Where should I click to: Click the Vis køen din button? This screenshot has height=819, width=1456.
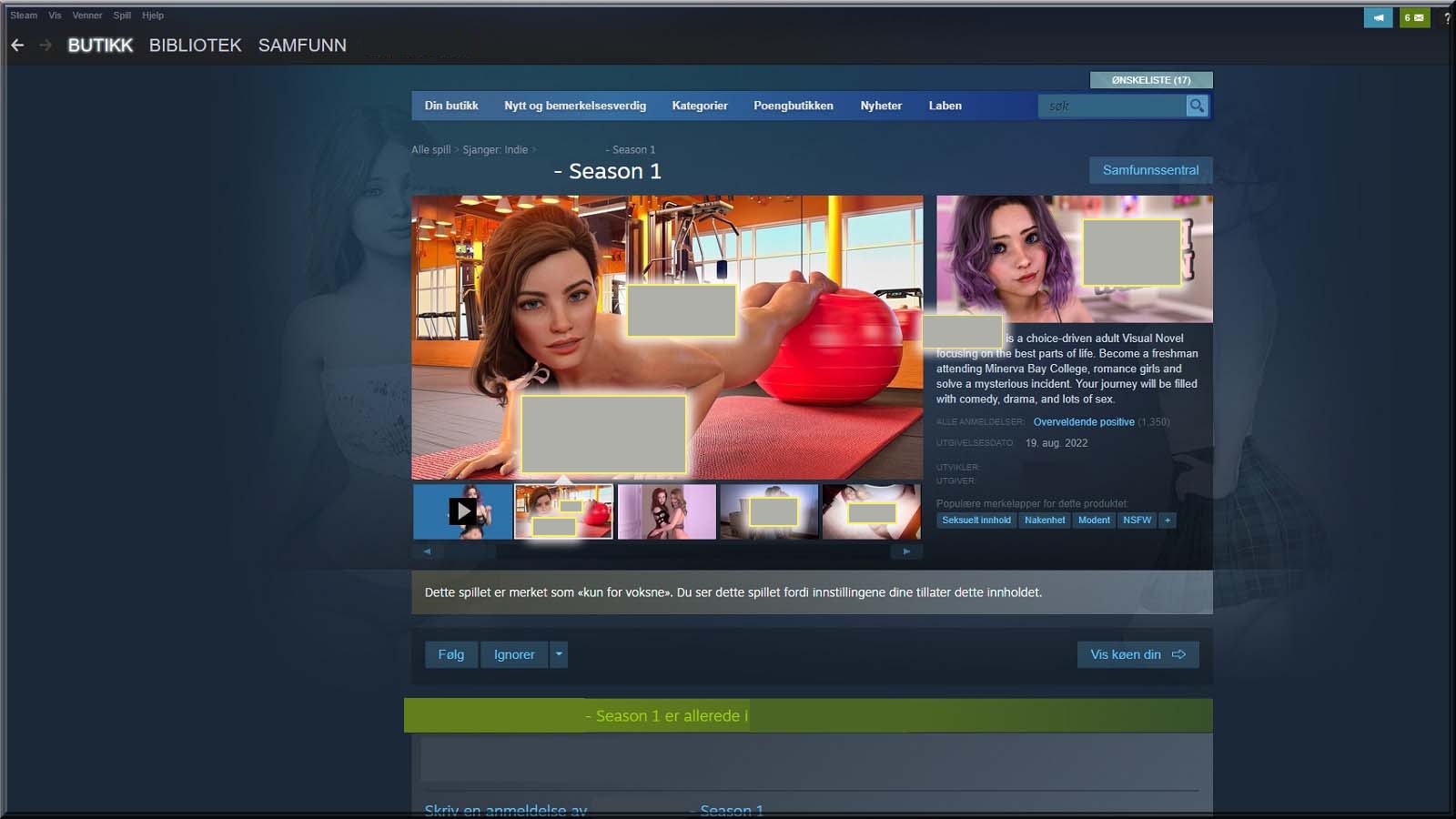tap(1137, 654)
